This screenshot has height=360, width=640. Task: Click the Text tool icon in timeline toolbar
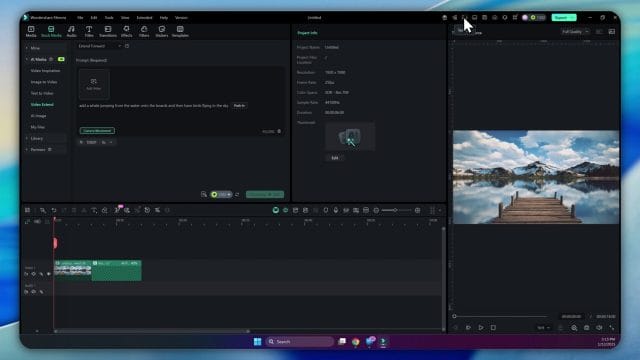[x=94, y=210]
